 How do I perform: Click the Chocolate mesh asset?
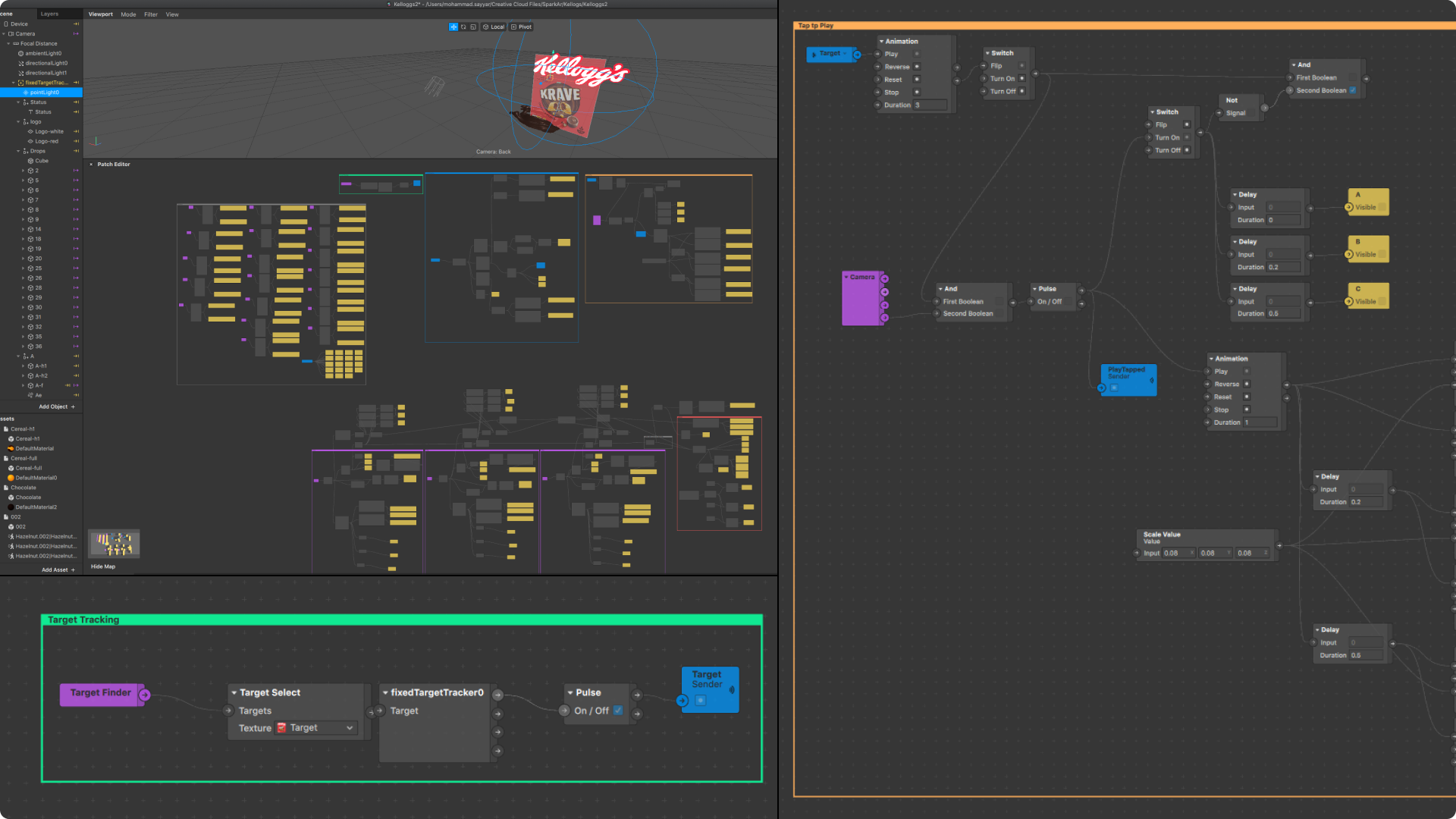[x=28, y=497]
